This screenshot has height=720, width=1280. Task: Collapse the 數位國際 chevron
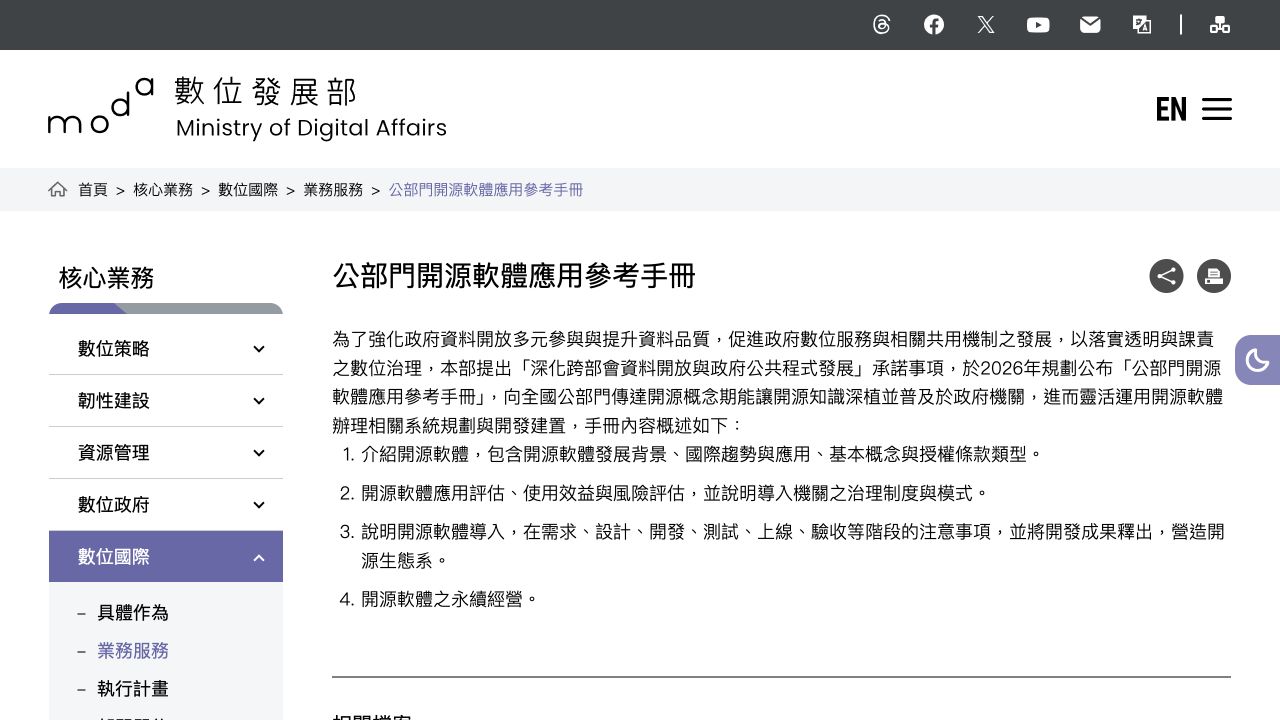(259, 557)
